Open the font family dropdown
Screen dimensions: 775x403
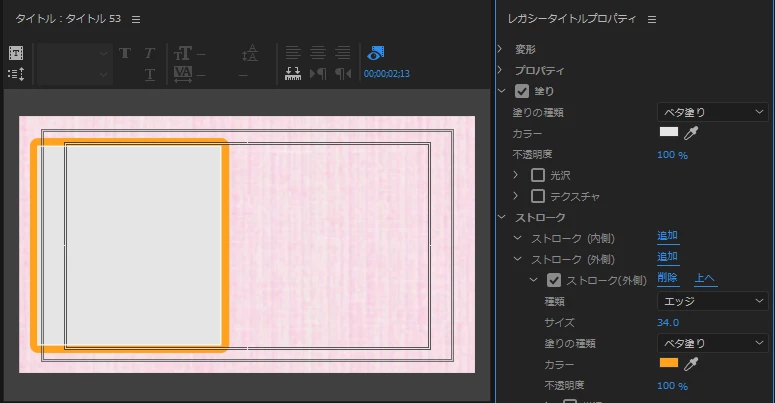75,53
